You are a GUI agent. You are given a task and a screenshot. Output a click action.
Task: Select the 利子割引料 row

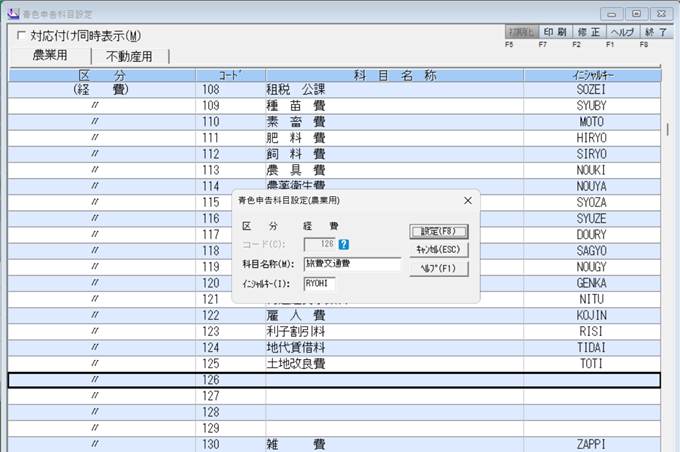[334, 331]
